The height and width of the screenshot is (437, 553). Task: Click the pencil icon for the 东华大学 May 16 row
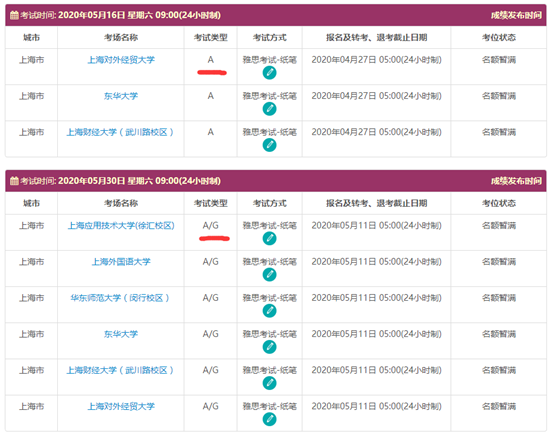click(269, 109)
